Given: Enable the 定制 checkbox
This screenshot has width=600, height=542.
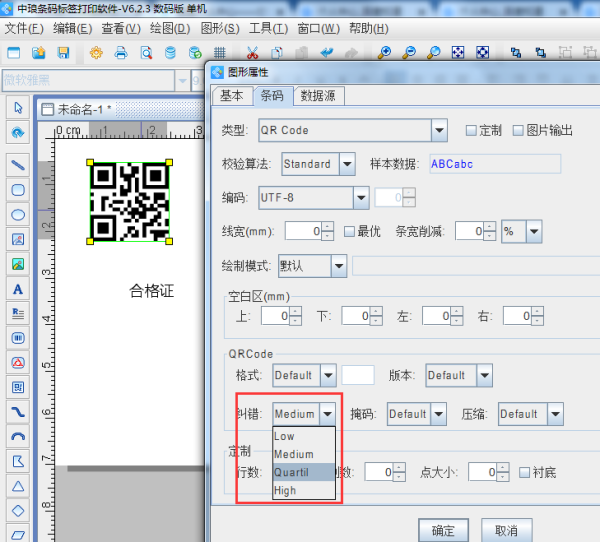Looking at the screenshot, I should (x=471, y=130).
